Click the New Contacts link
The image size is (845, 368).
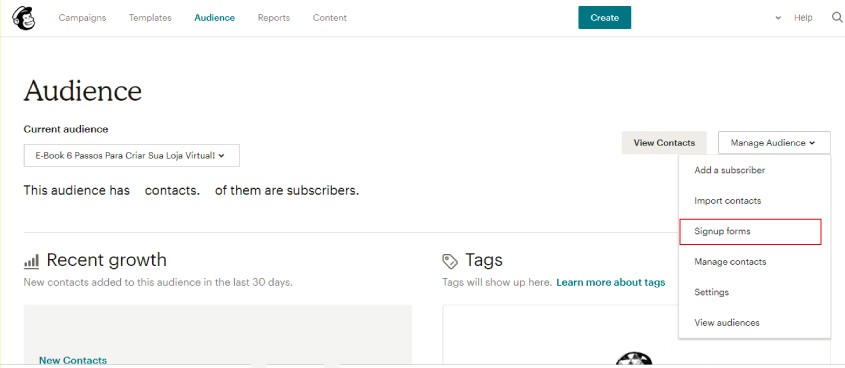(73, 360)
